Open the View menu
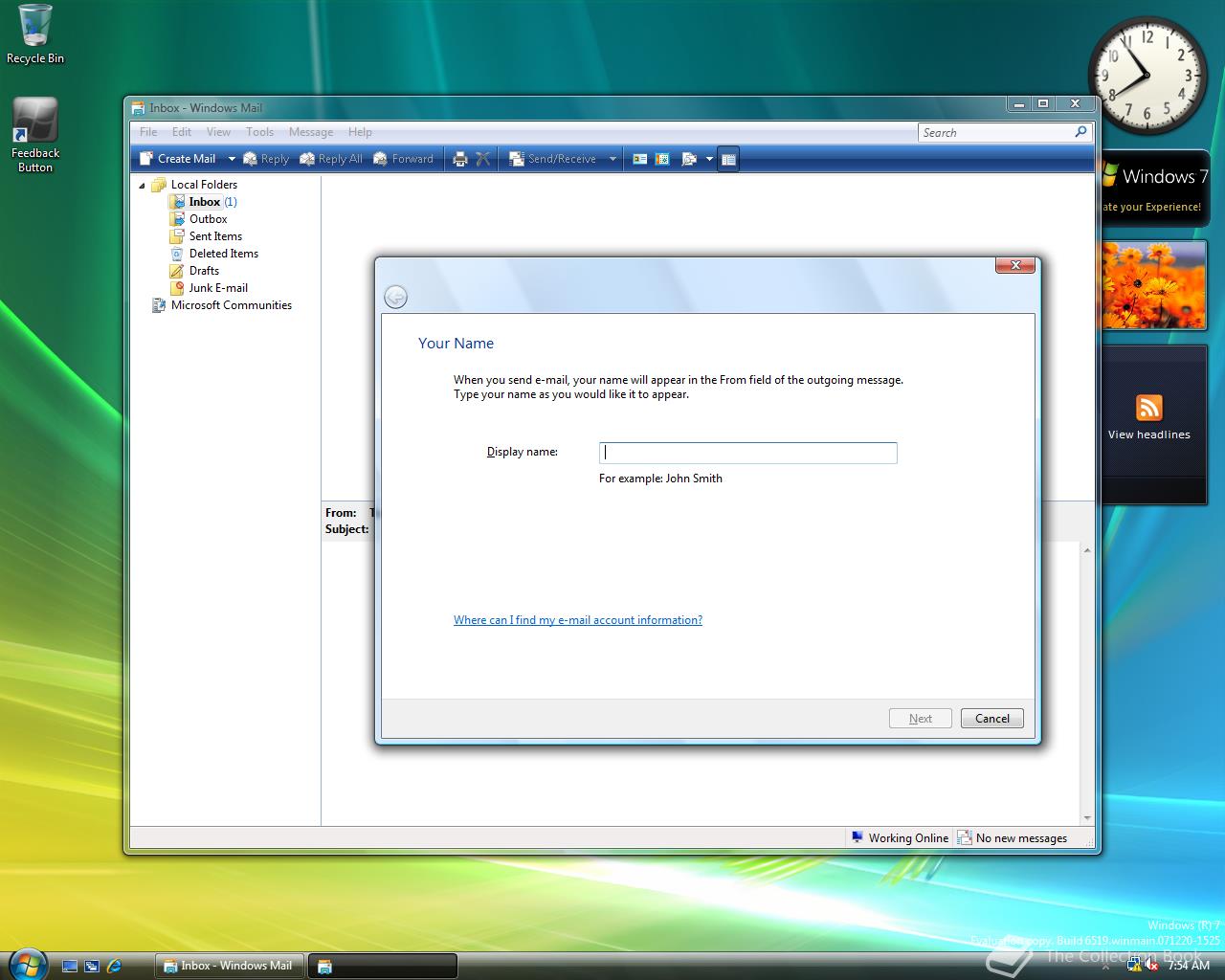 (x=218, y=132)
